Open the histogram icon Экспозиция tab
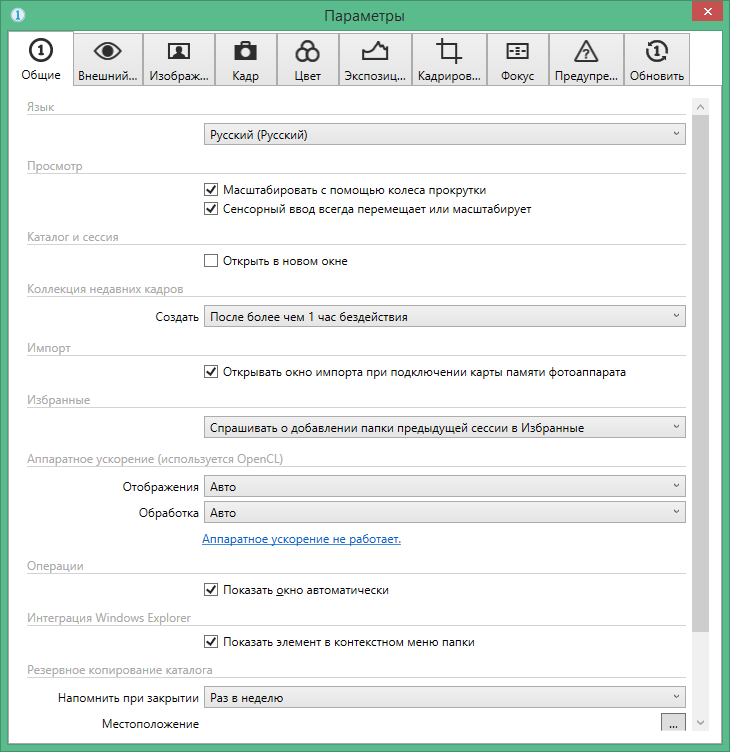This screenshot has width=730, height=752. point(374,59)
